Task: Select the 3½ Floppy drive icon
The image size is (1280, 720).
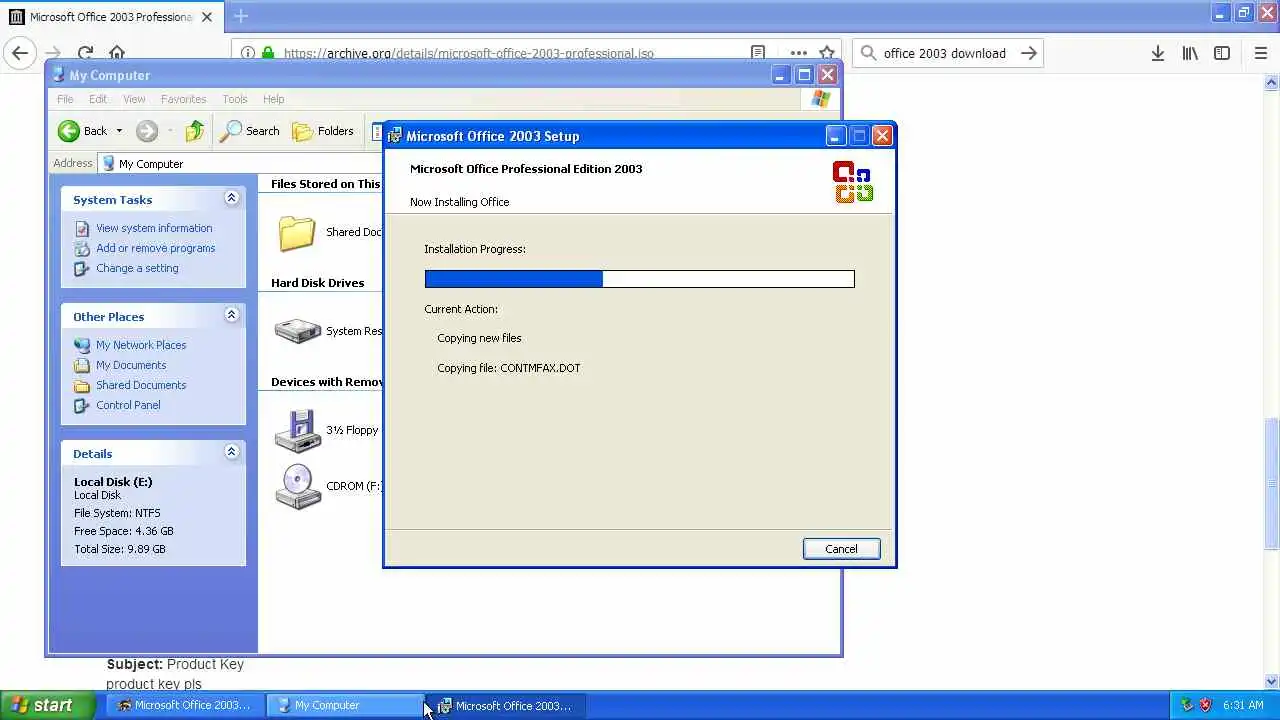Action: [x=297, y=430]
